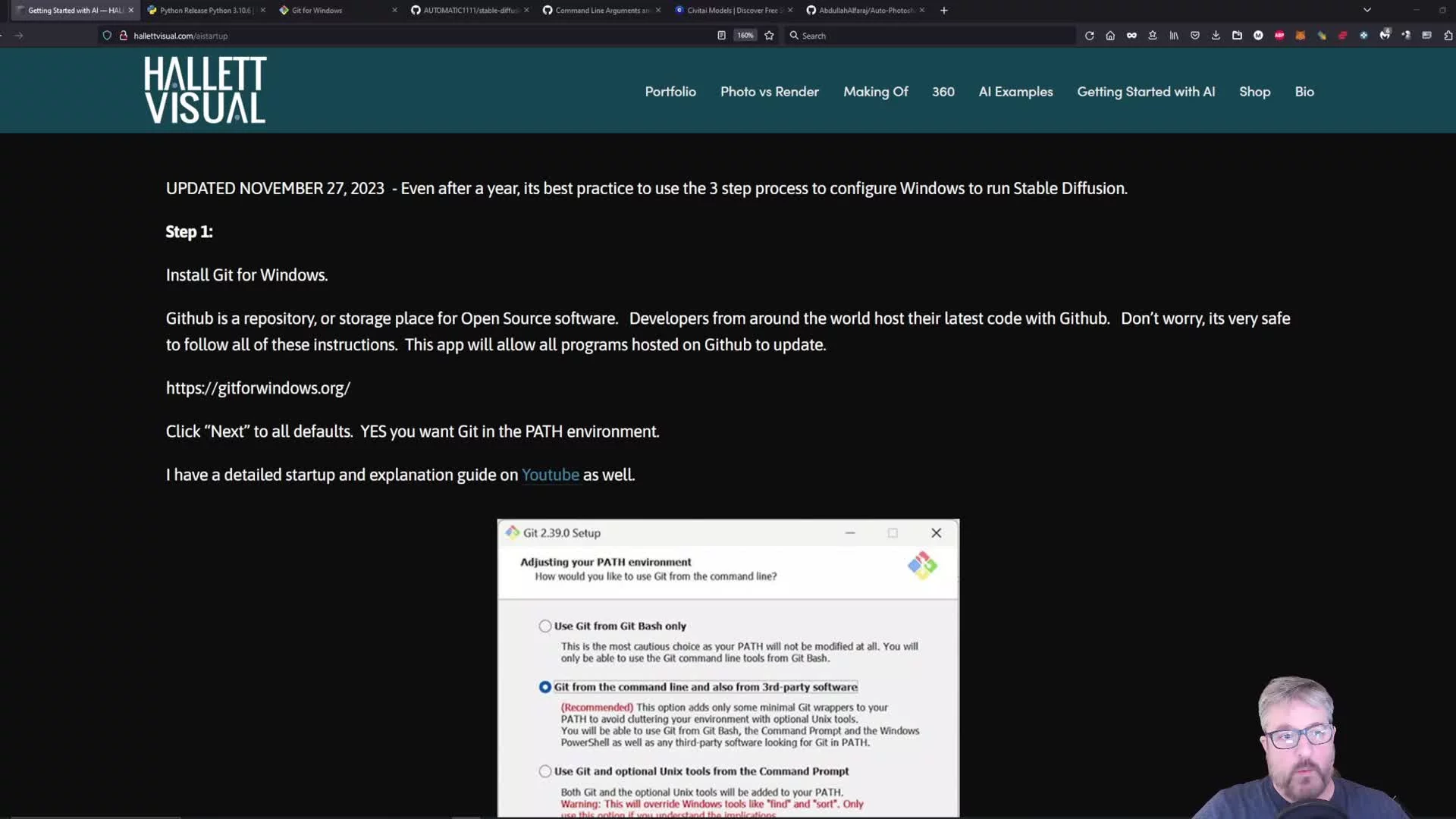Click the 'UPDATED NOVEMBER 27, 2023' line

click(647, 188)
